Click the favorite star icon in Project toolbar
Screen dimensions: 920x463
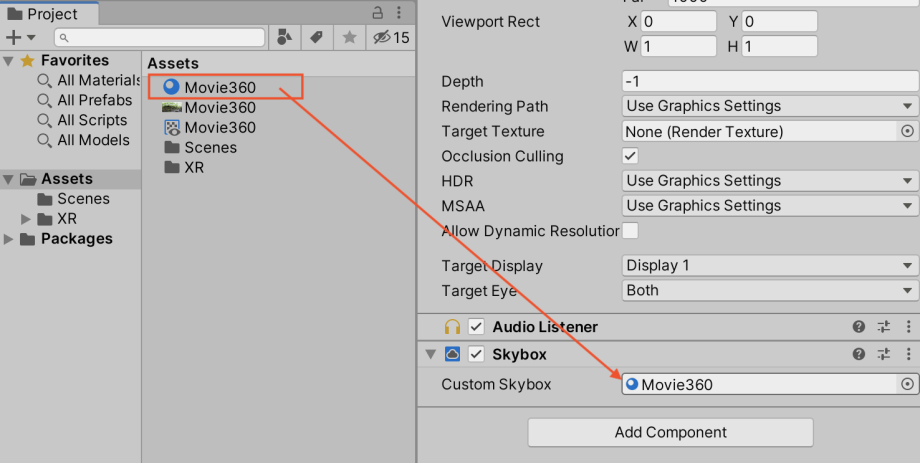click(349, 38)
